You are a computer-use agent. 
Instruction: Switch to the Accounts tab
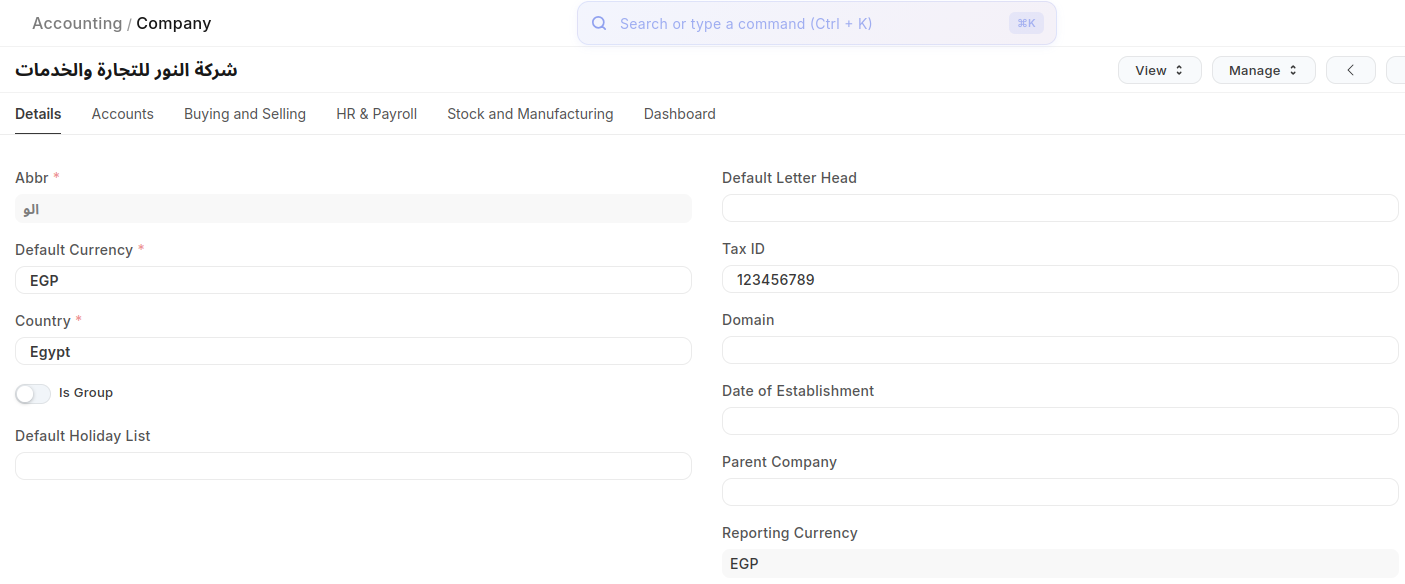(x=123, y=114)
